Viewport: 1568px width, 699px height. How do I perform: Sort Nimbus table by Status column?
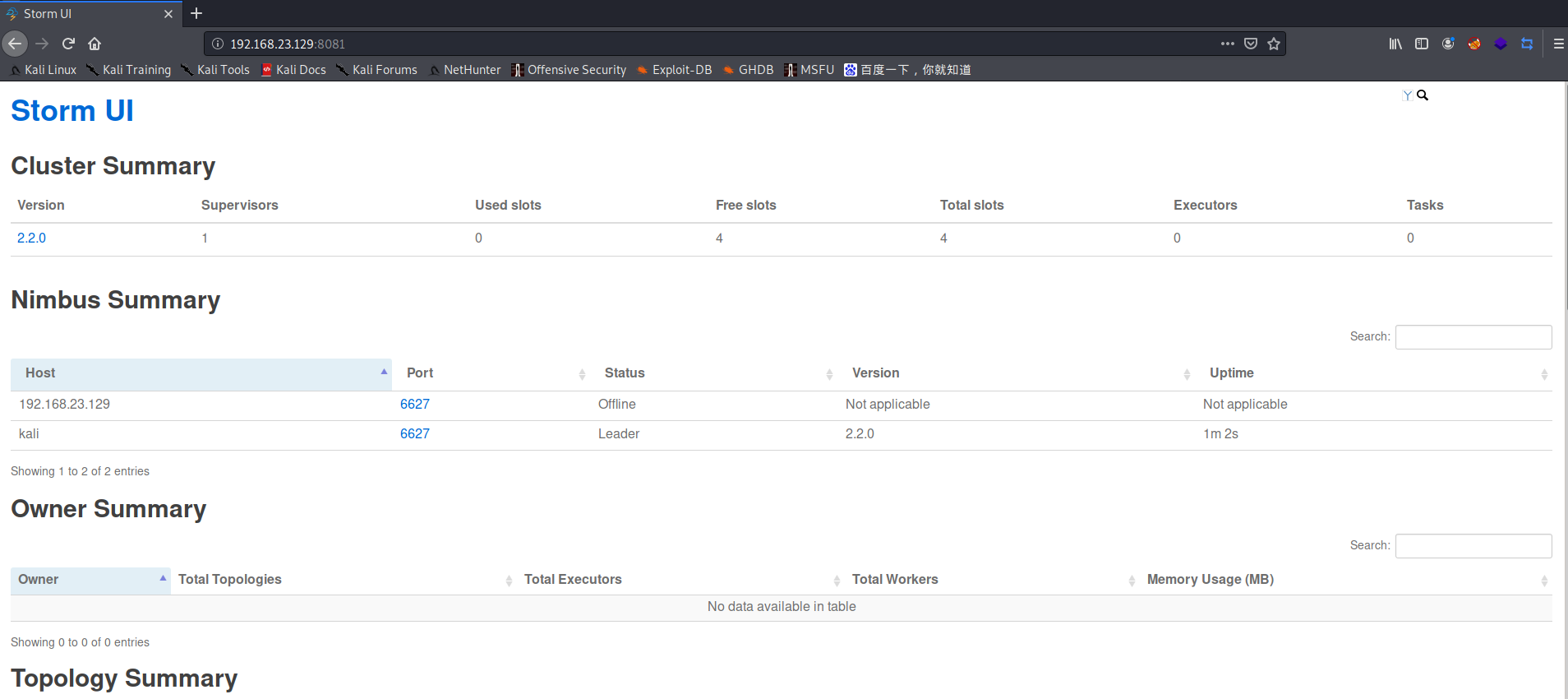pos(713,373)
